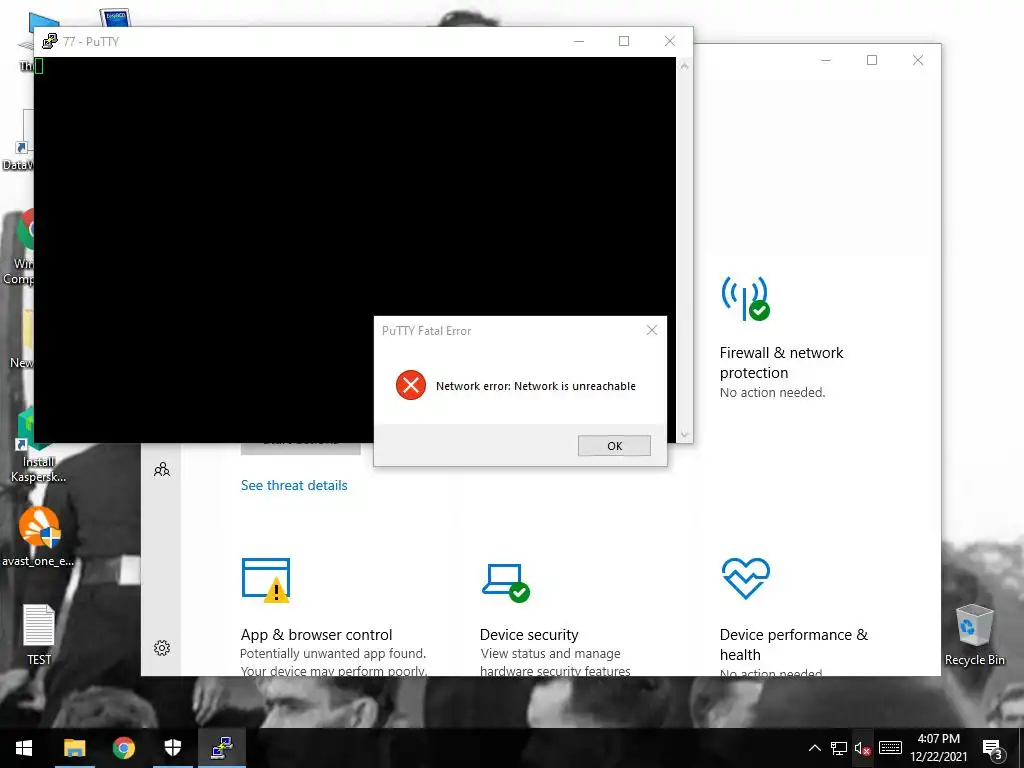Minimize the PuTTY window

coord(579,41)
